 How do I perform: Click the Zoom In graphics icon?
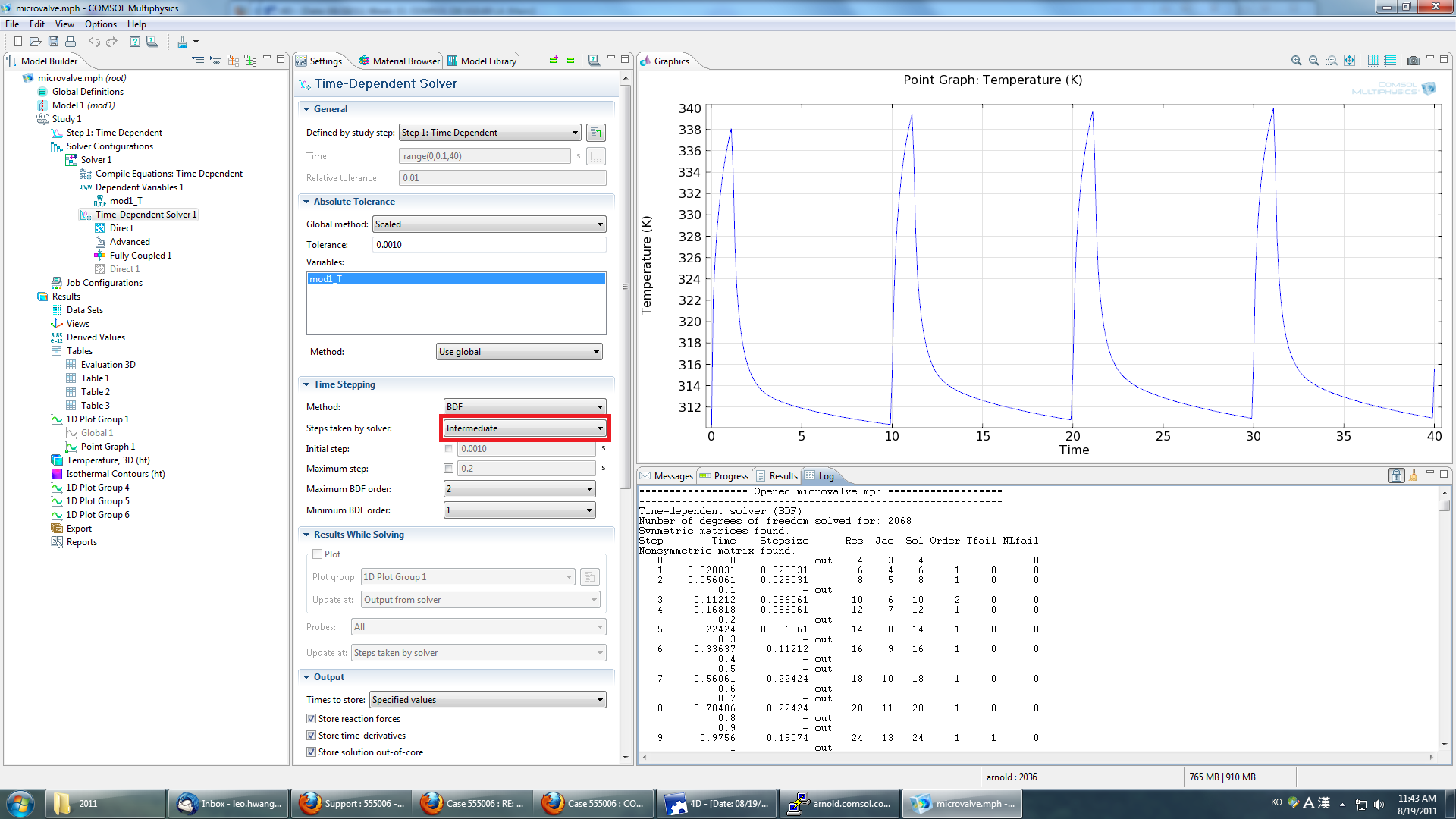[x=1296, y=61]
